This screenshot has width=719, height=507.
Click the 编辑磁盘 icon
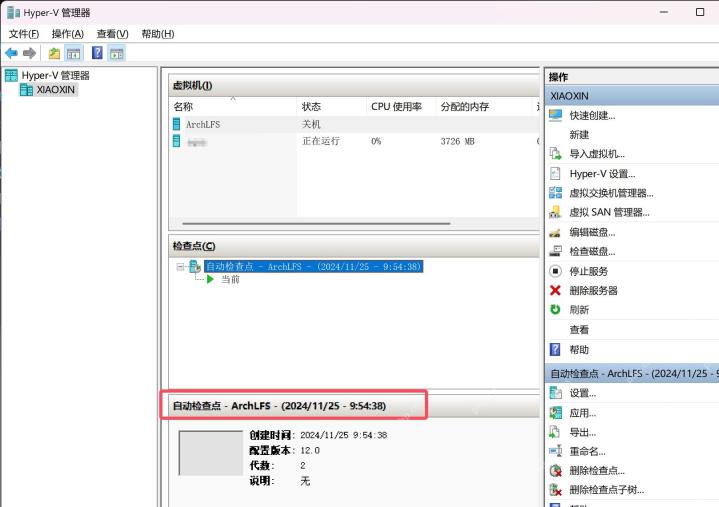555,233
